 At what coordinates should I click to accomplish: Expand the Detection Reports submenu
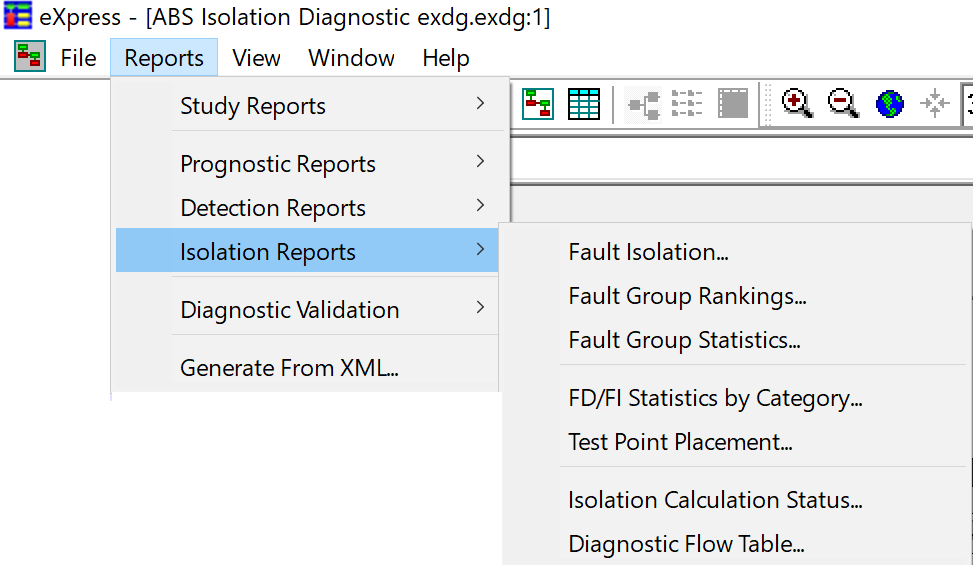click(310, 208)
